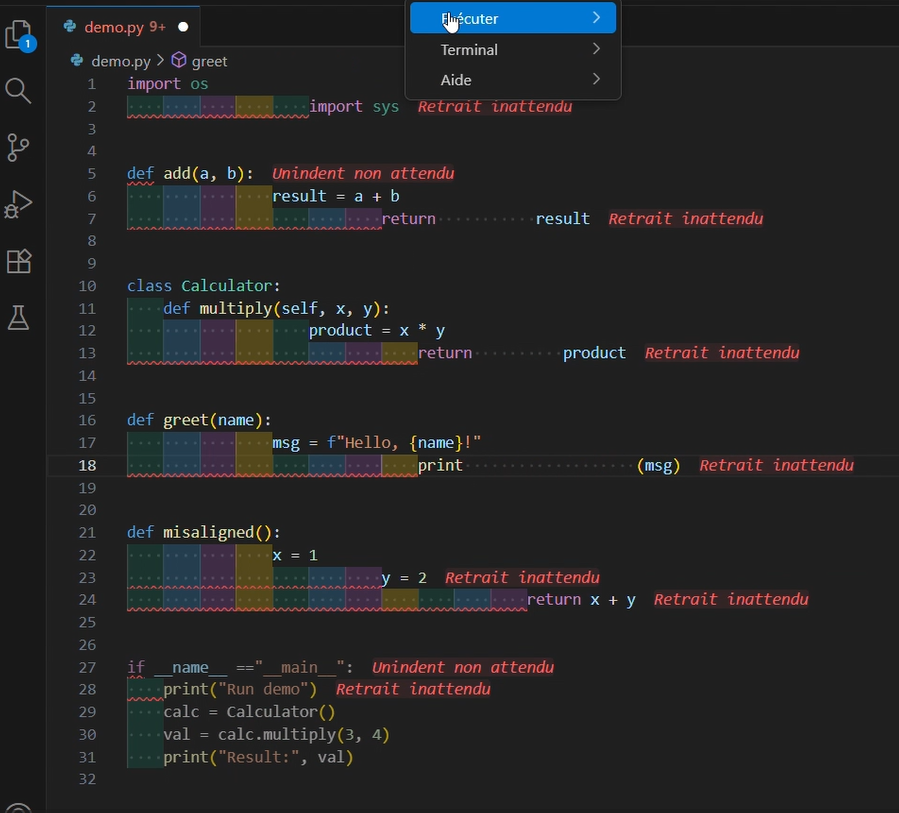The image size is (899, 813).
Task: Click the greet breadcrumb item
Action: click(210, 61)
